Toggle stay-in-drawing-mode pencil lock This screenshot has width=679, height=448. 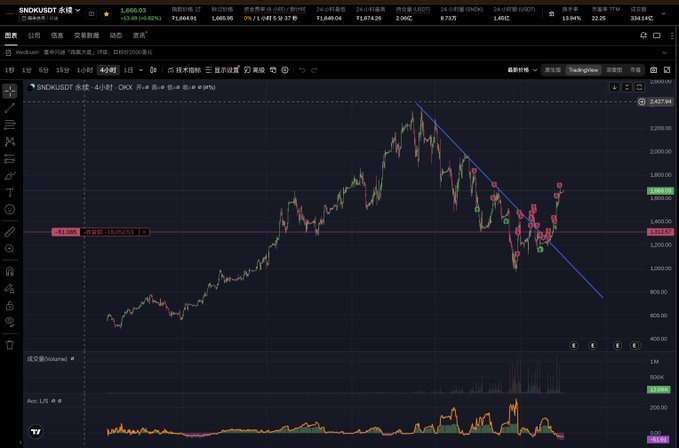pos(10,289)
